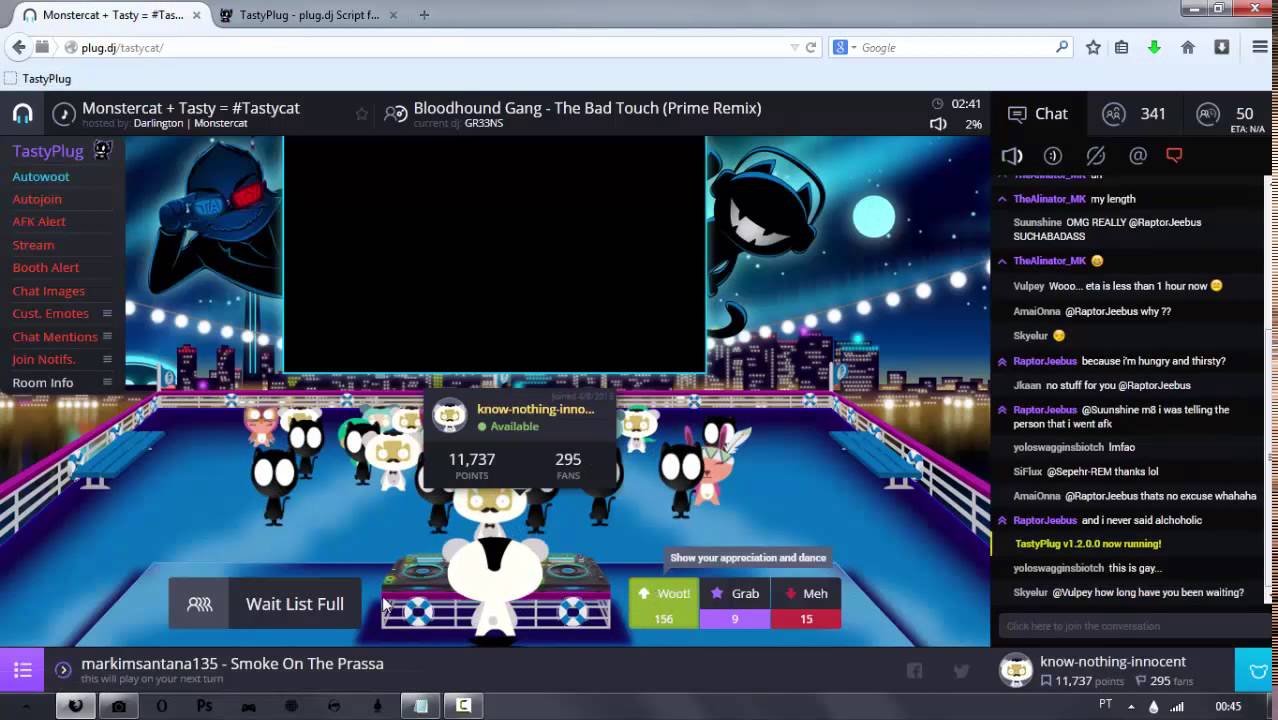
Task: Open the playlist menu purple list icon
Action: coord(22,670)
